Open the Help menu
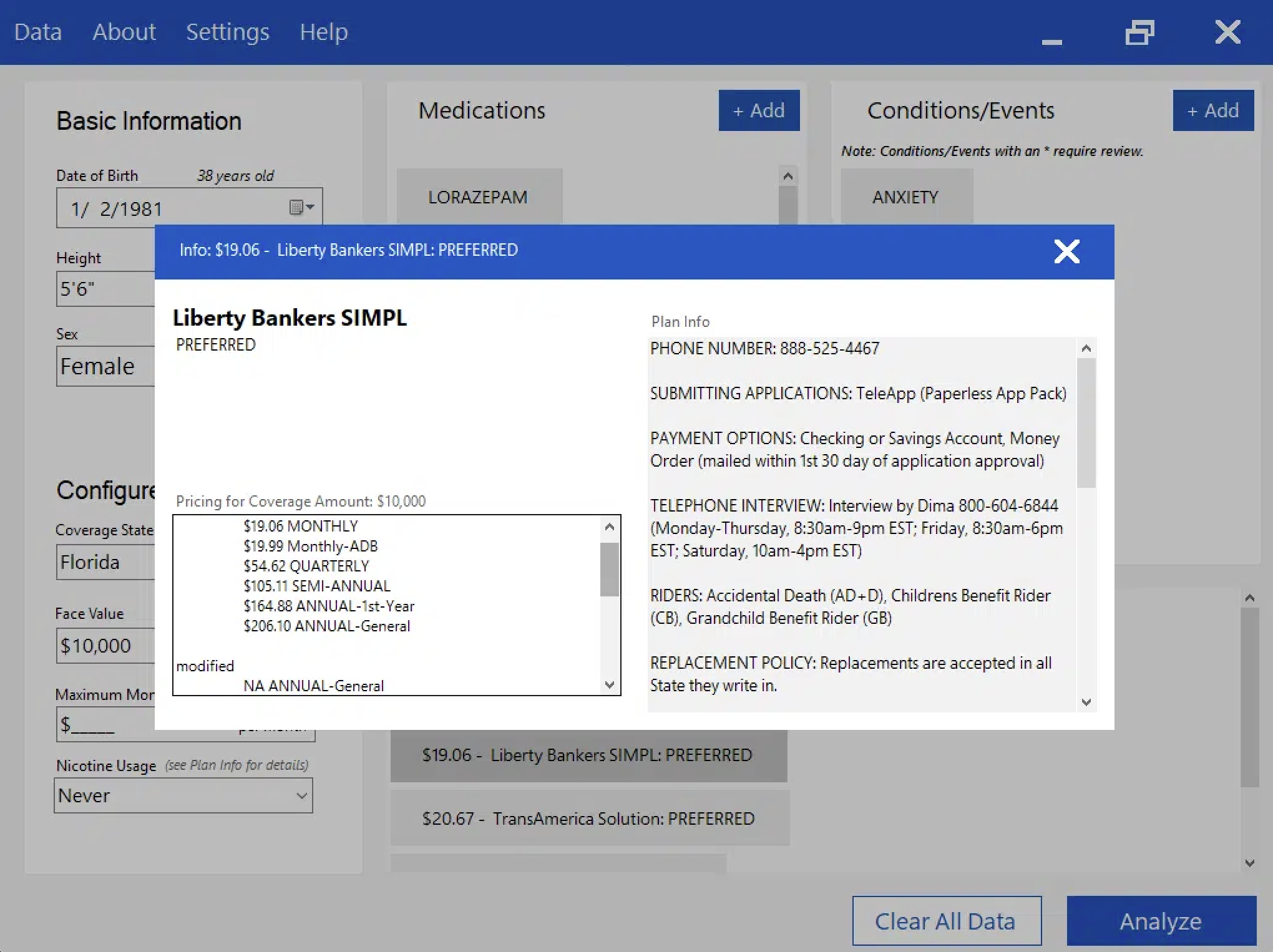The image size is (1273, 952). pos(323,32)
